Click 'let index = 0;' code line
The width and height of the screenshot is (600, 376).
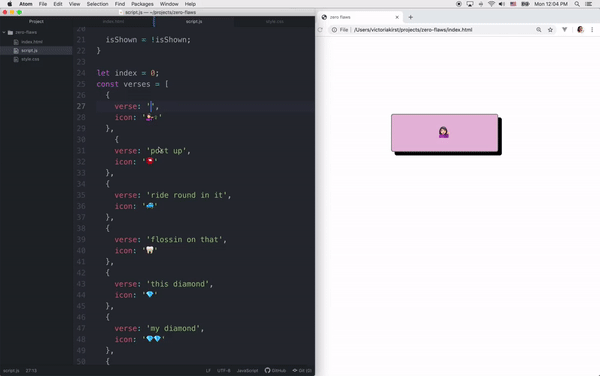(128, 73)
